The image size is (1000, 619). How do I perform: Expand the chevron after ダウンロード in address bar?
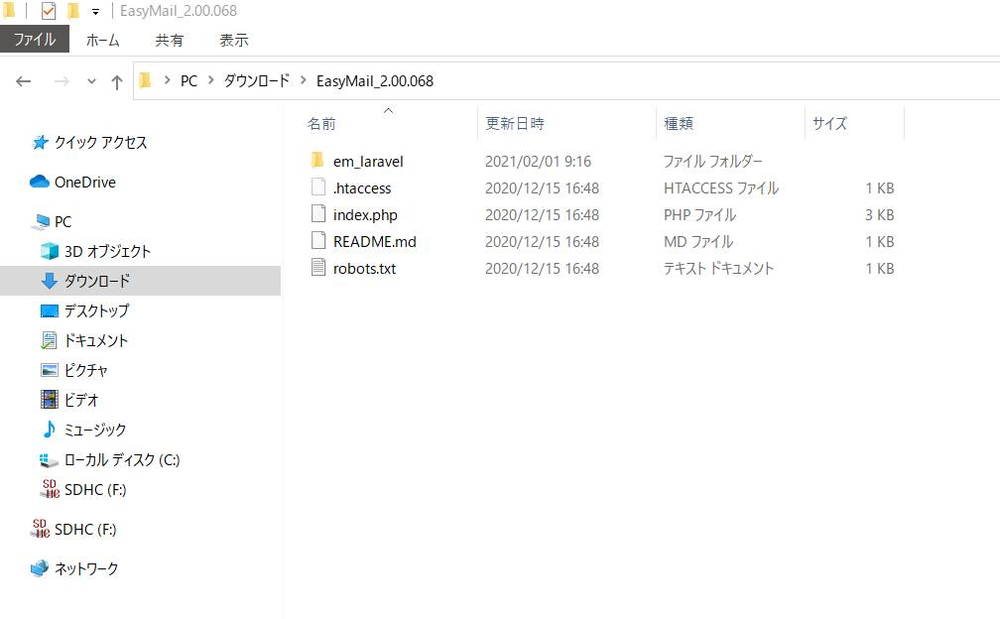[302, 81]
